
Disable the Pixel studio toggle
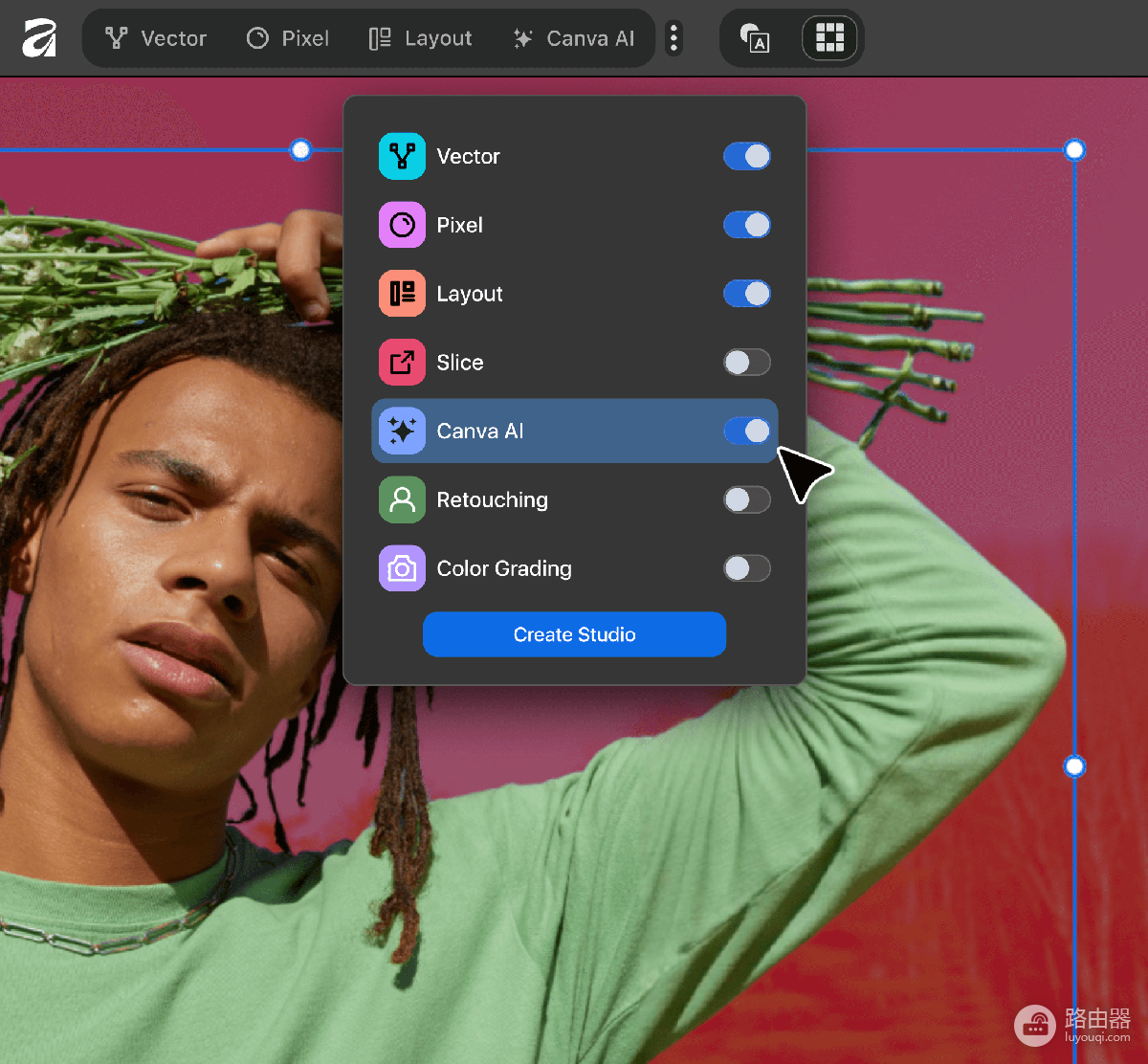point(747,225)
